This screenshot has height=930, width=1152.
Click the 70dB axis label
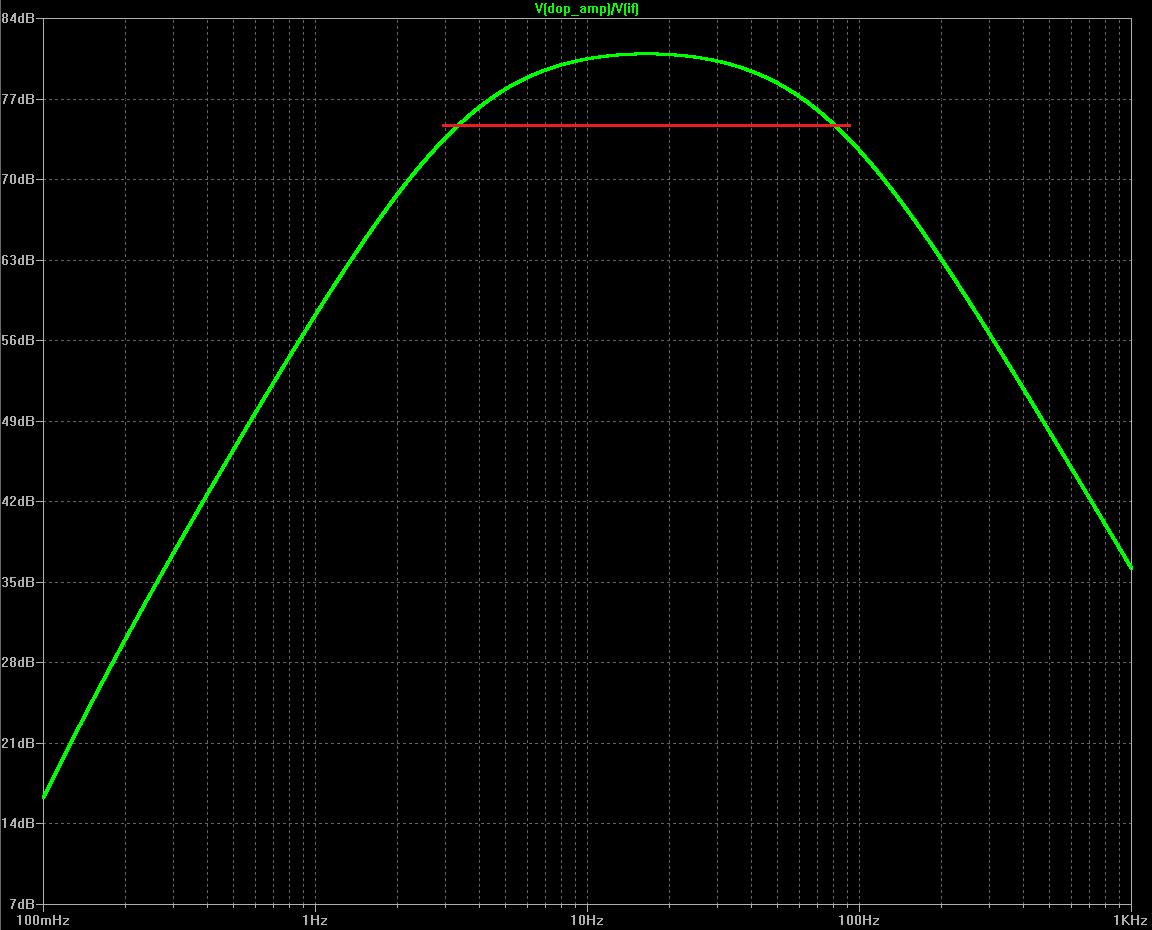(18, 179)
